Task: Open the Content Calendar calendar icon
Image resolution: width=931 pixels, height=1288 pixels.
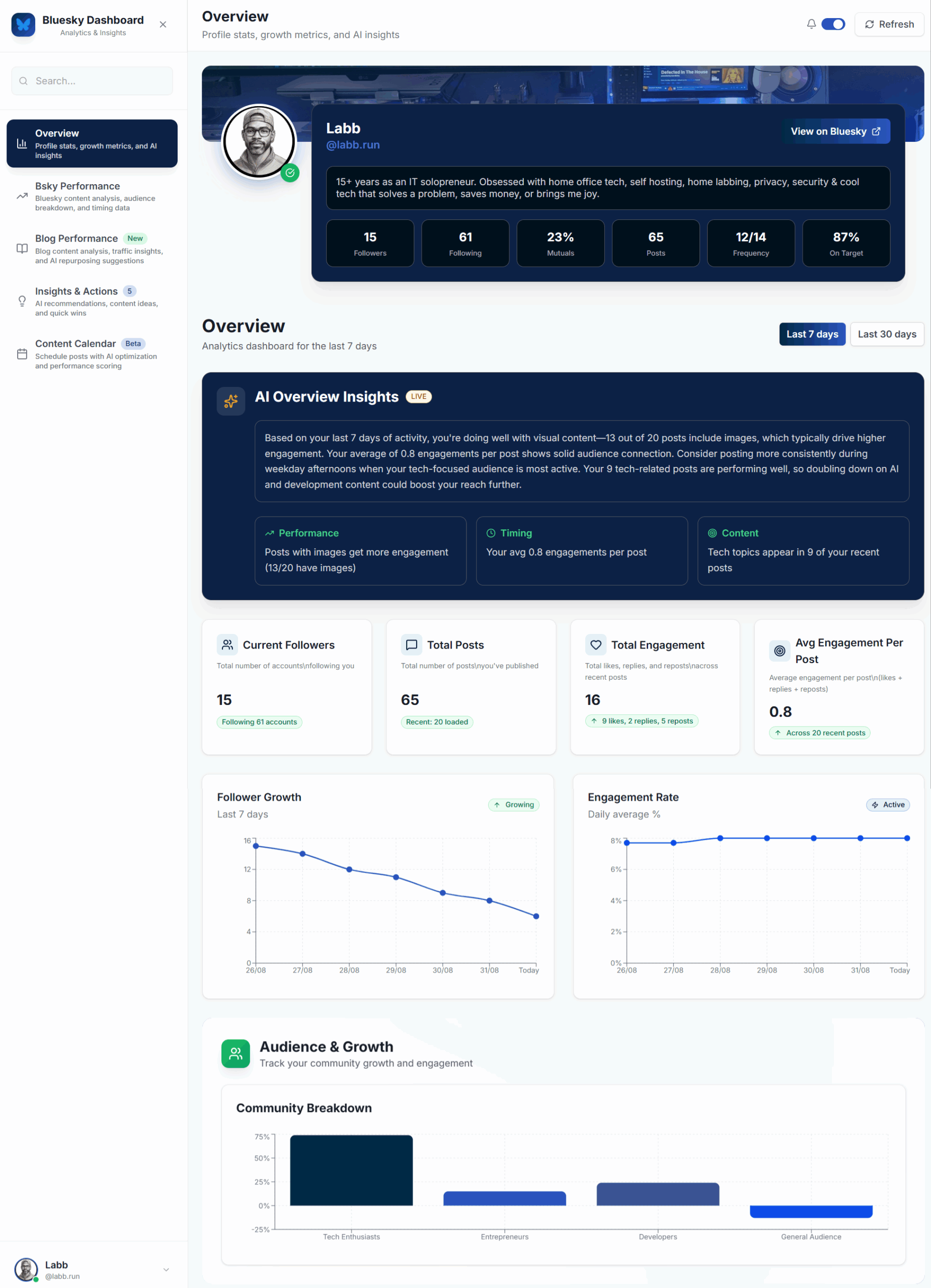Action: point(22,353)
